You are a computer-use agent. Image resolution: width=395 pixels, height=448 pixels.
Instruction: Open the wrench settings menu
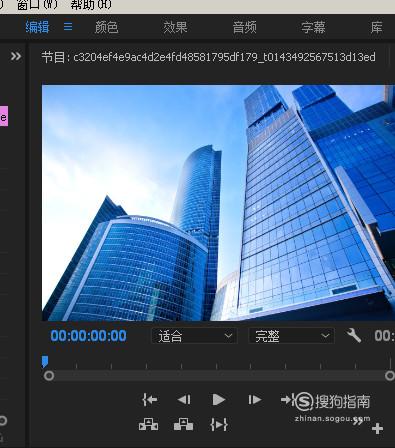tap(354, 335)
